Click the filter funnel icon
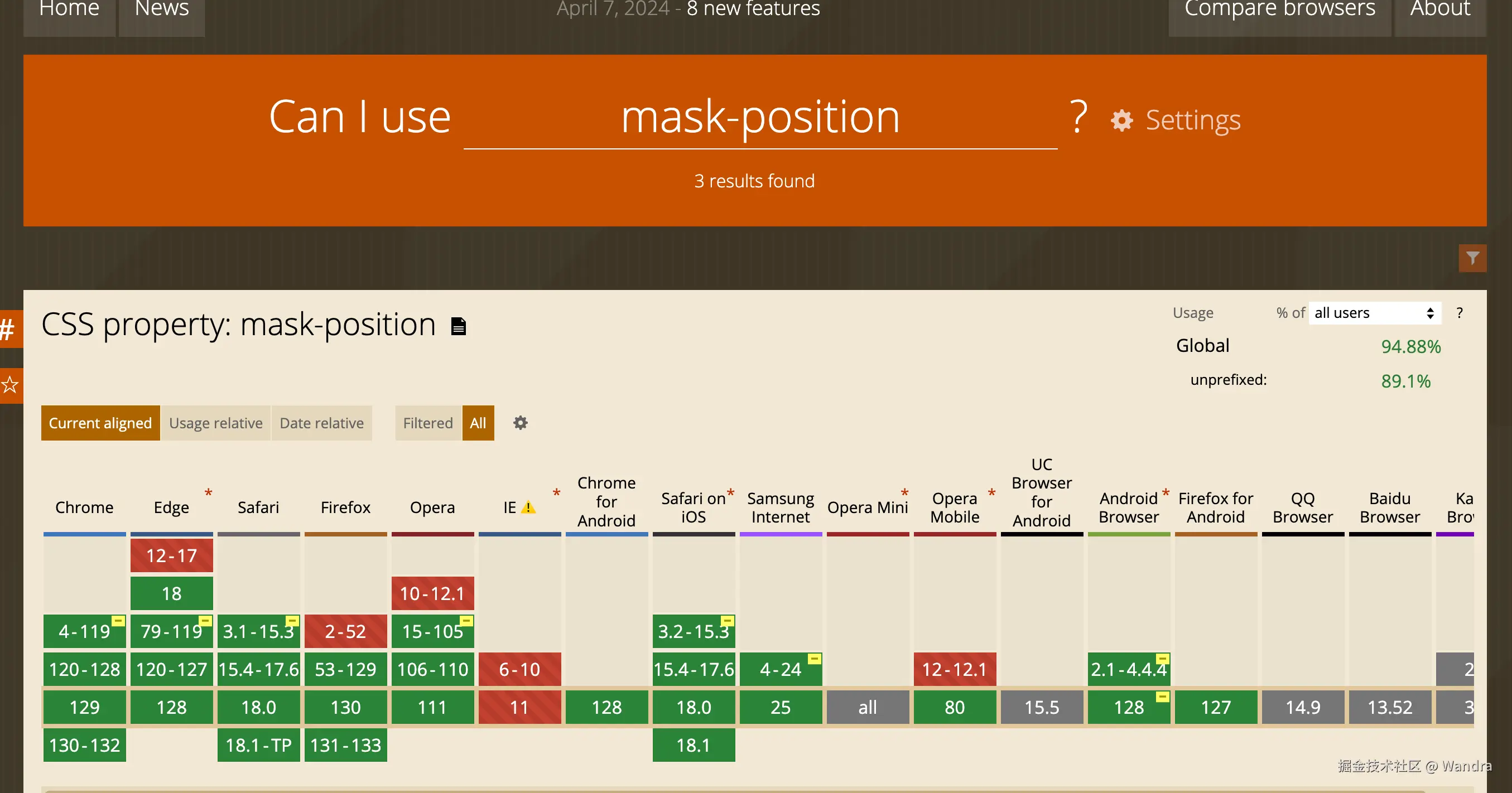The image size is (1512, 793). (x=1472, y=258)
